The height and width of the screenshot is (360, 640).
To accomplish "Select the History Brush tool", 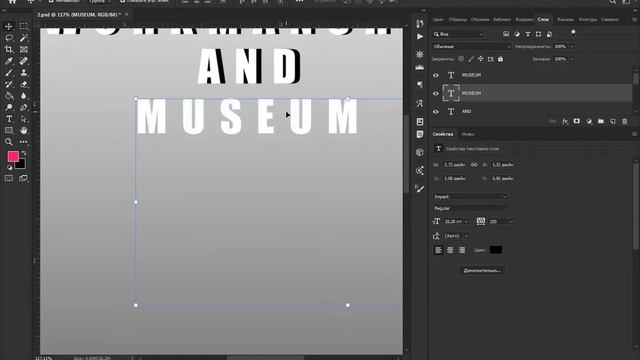I will pyautogui.click(x=9, y=84).
